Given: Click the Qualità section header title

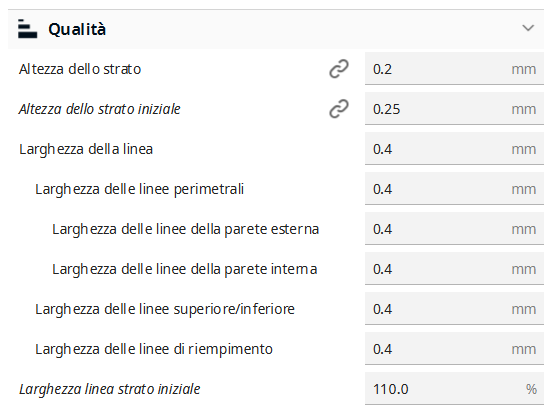Looking at the screenshot, I should coord(77,29).
